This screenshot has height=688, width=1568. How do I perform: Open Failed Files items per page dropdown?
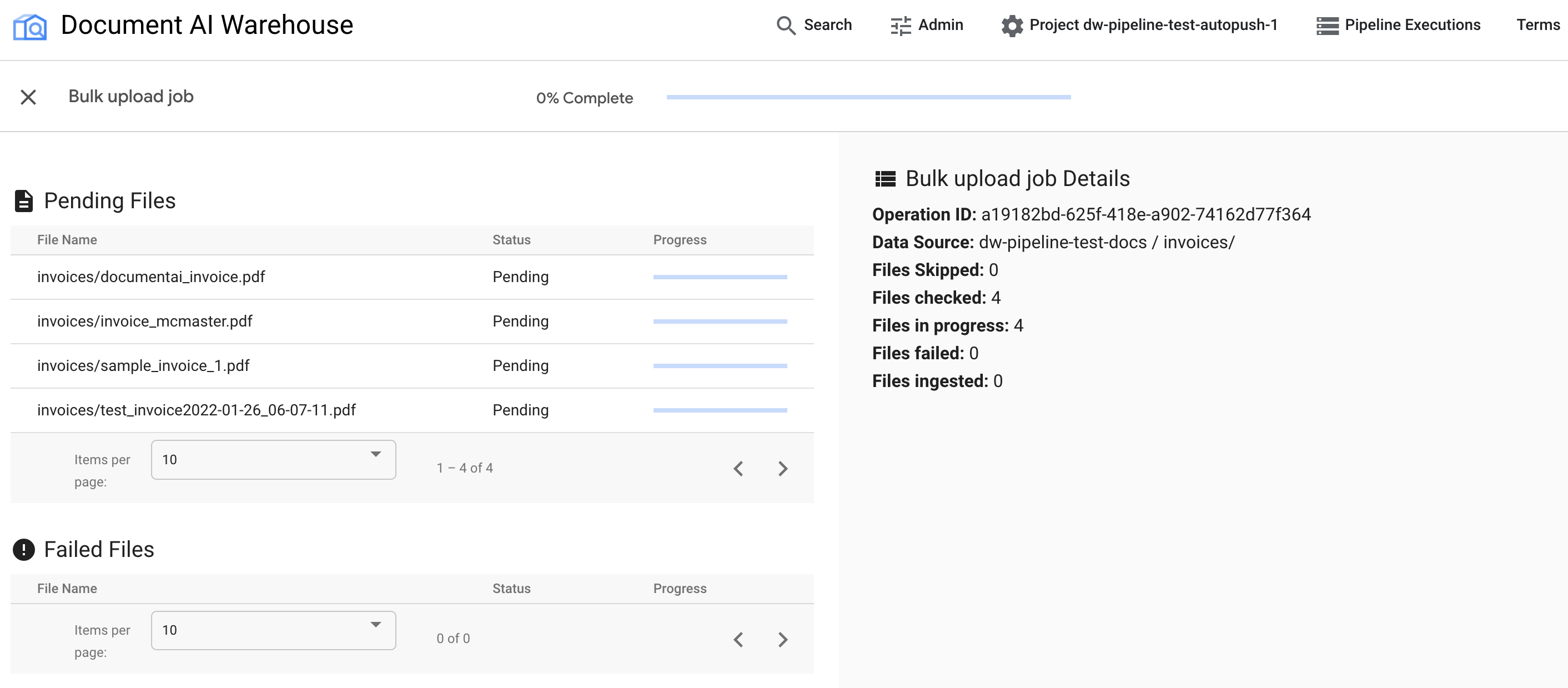273,630
